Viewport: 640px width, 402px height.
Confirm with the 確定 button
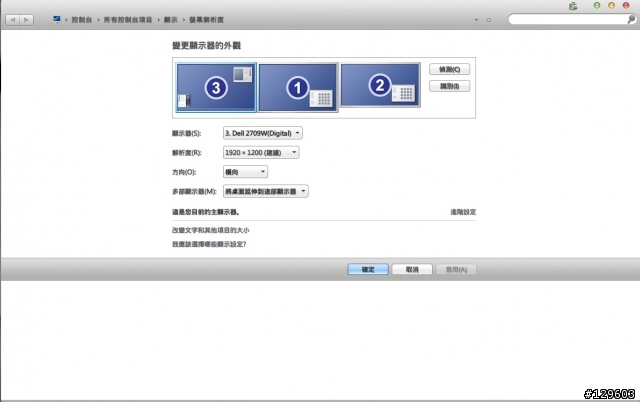[x=368, y=269]
